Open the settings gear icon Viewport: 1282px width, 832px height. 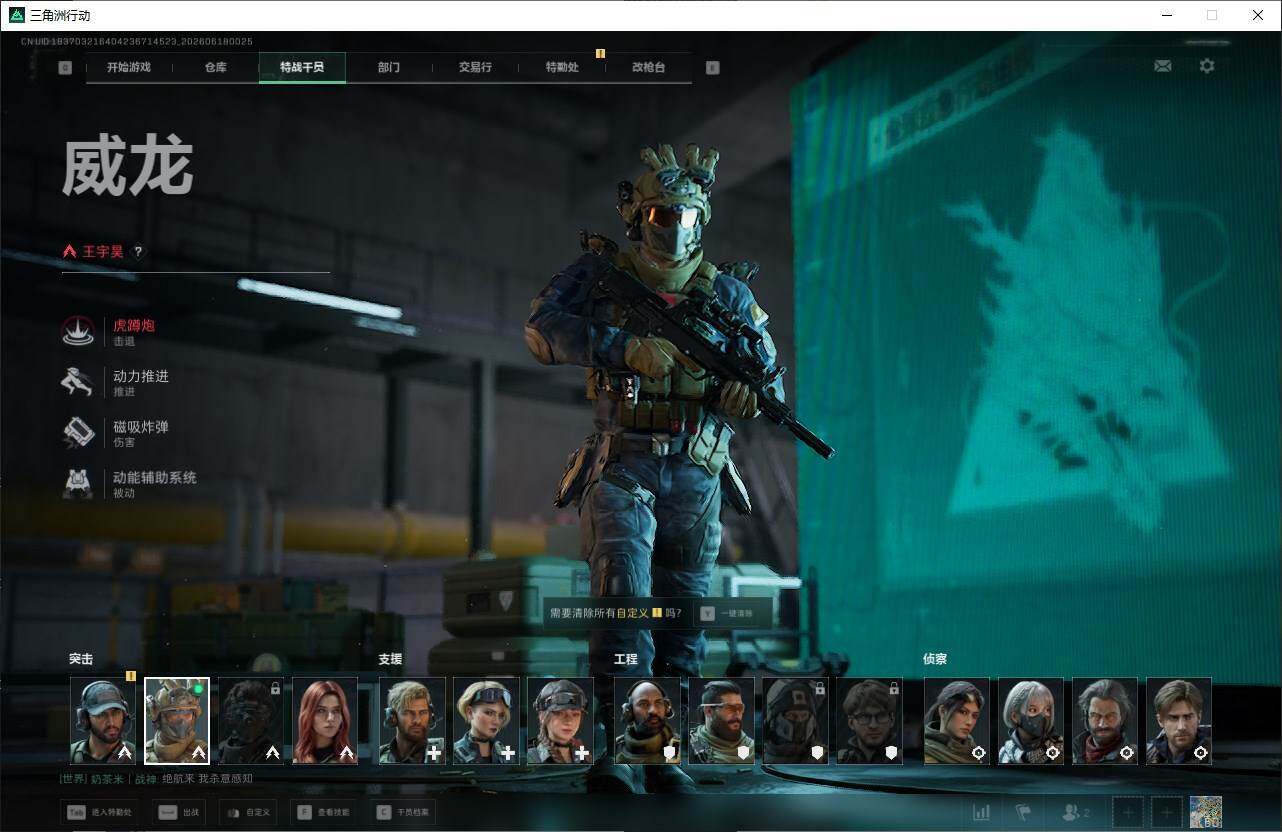(1207, 66)
